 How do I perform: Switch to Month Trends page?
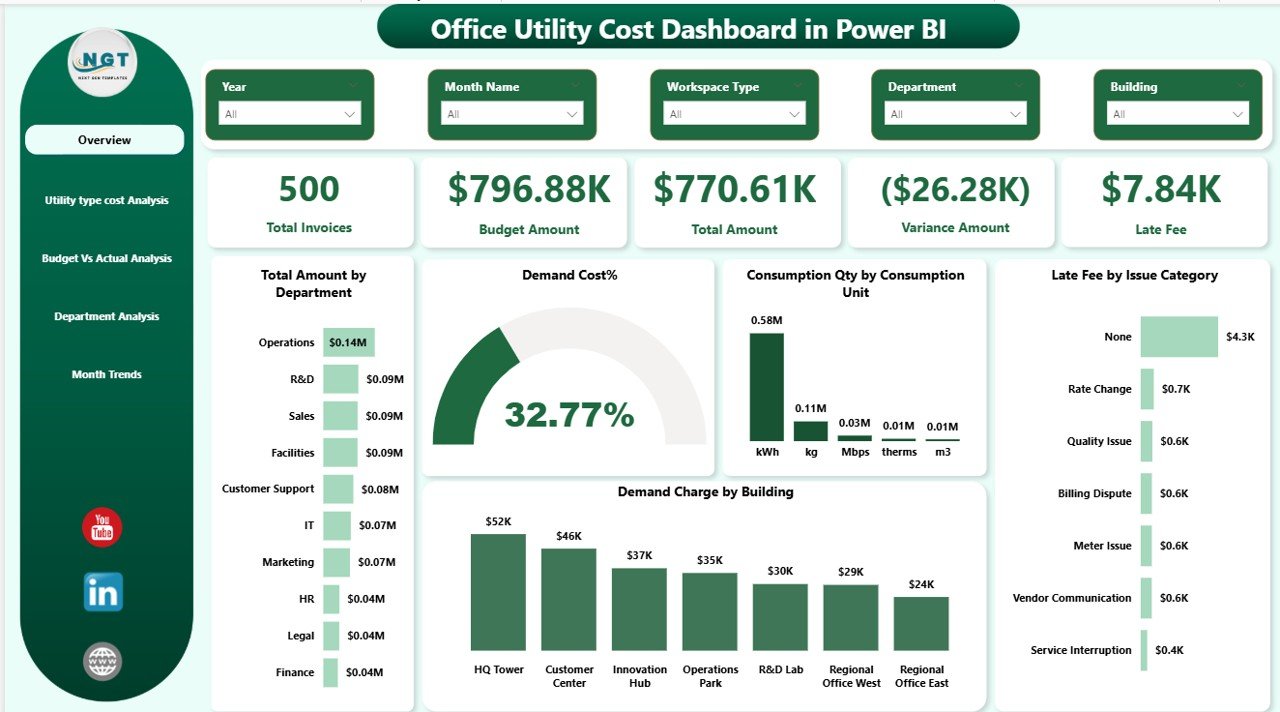click(x=106, y=374)
